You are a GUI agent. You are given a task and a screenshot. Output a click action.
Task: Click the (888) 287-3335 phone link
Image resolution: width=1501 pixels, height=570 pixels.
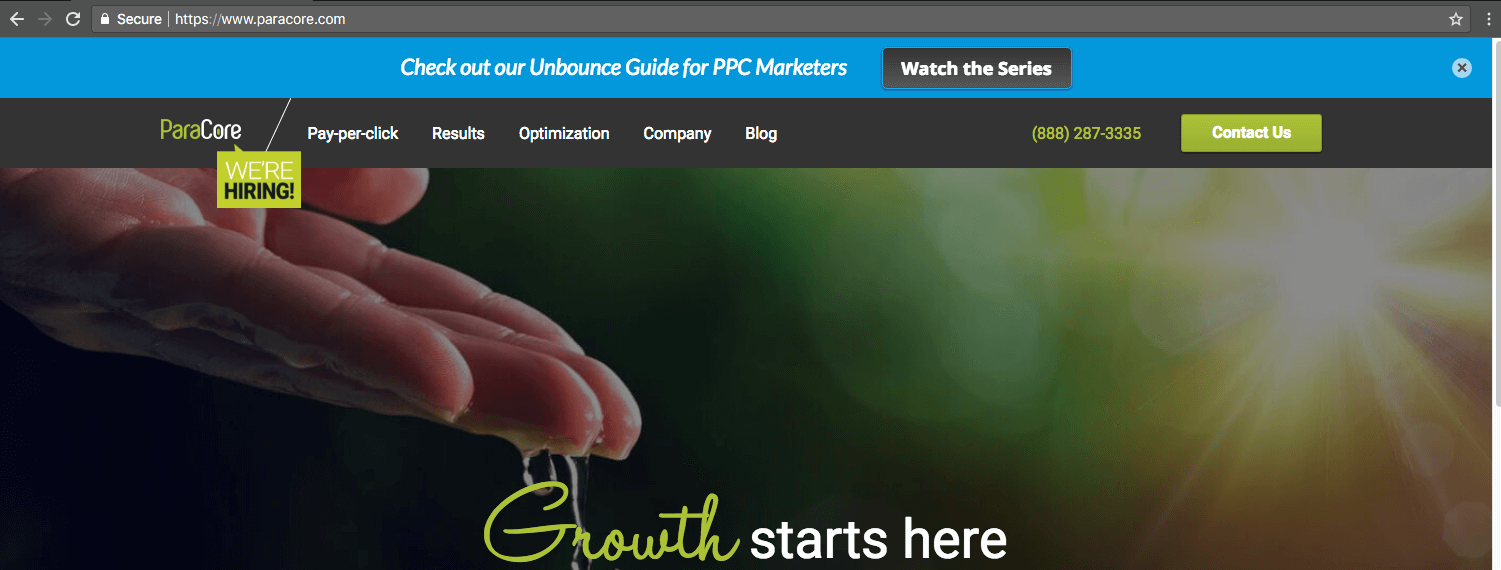click(1086, 133)
